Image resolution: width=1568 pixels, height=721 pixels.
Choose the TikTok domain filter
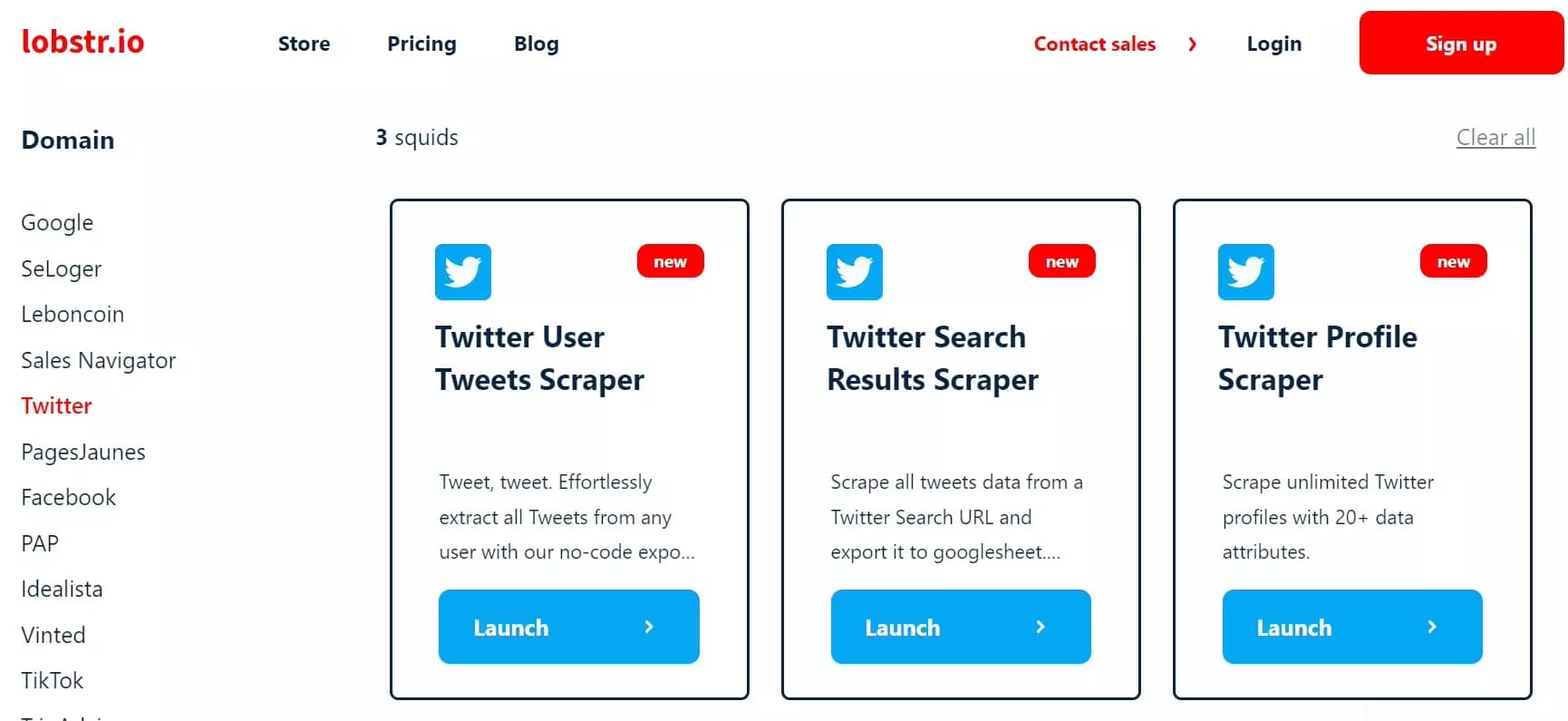click(x=53, y=681)
